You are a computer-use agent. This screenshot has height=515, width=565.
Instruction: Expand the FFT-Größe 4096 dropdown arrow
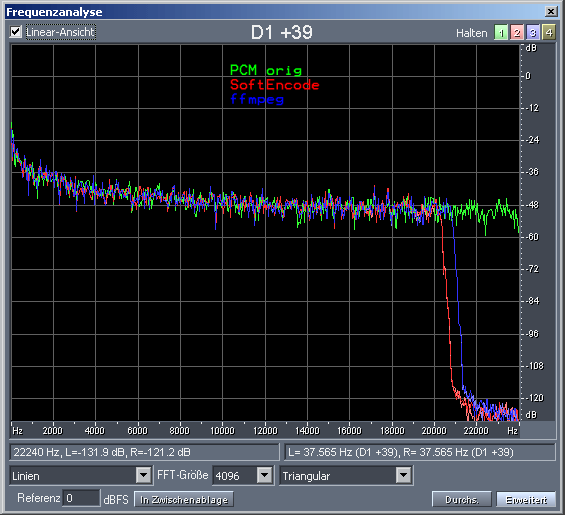(264, 475)
